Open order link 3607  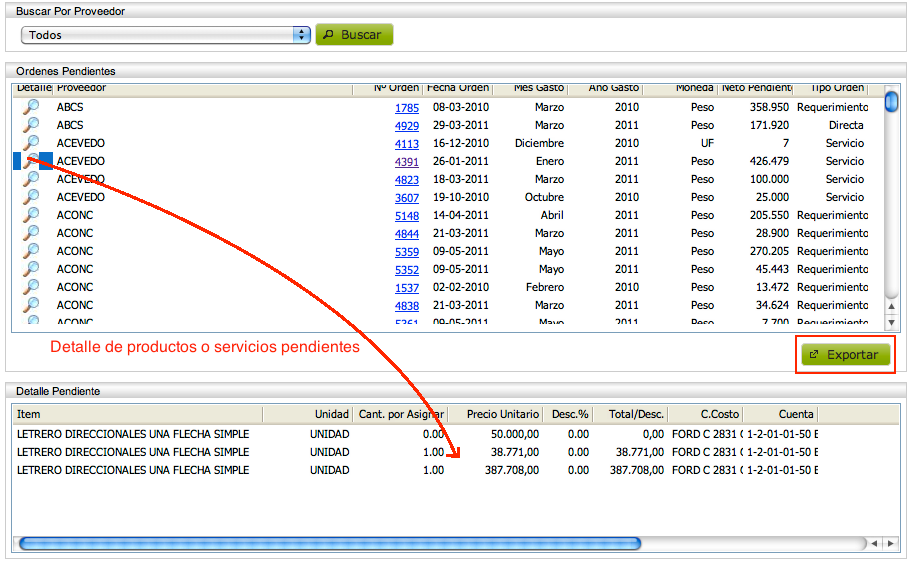(x=407, y=198)
